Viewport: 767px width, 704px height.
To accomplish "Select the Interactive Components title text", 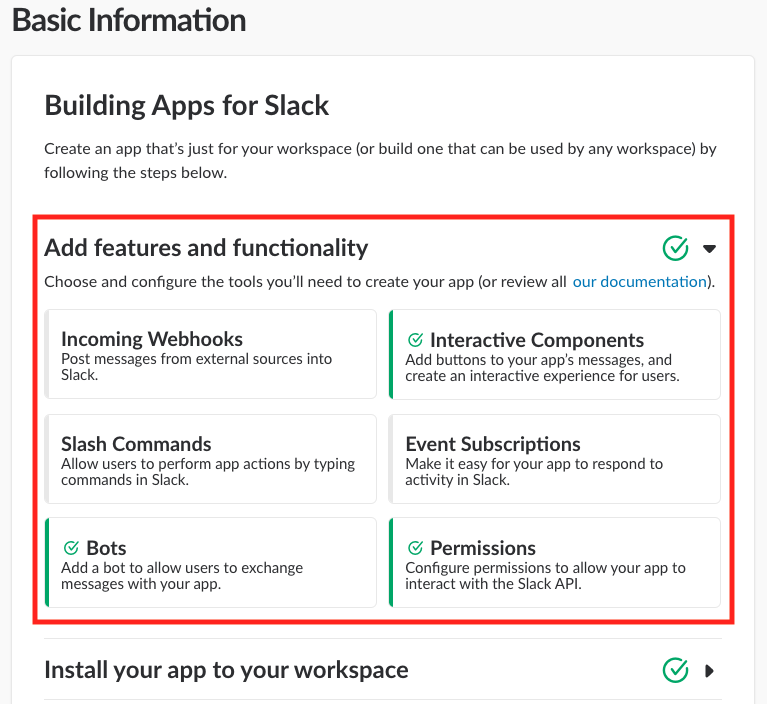I will pyautogui.click(x=537, y=340).
